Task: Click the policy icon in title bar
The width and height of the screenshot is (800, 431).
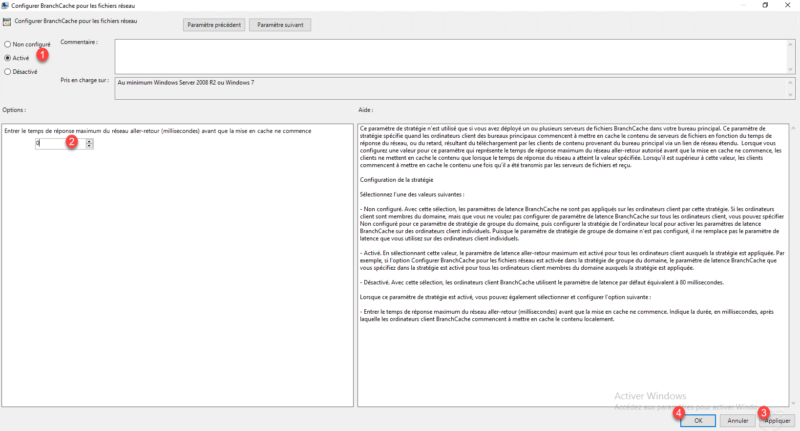Action: coord(5,6)
